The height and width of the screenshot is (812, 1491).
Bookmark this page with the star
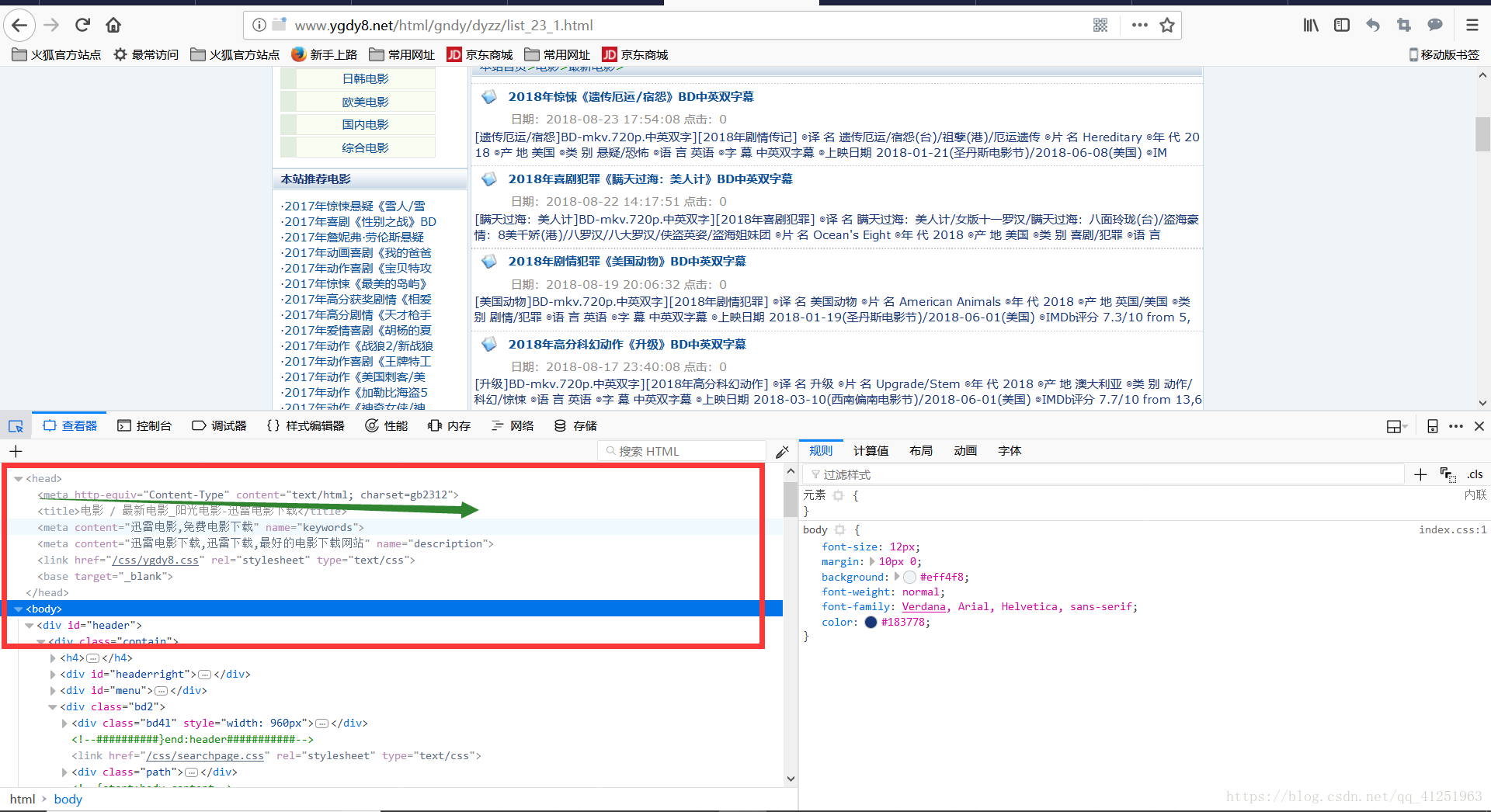click(1167, 25)
